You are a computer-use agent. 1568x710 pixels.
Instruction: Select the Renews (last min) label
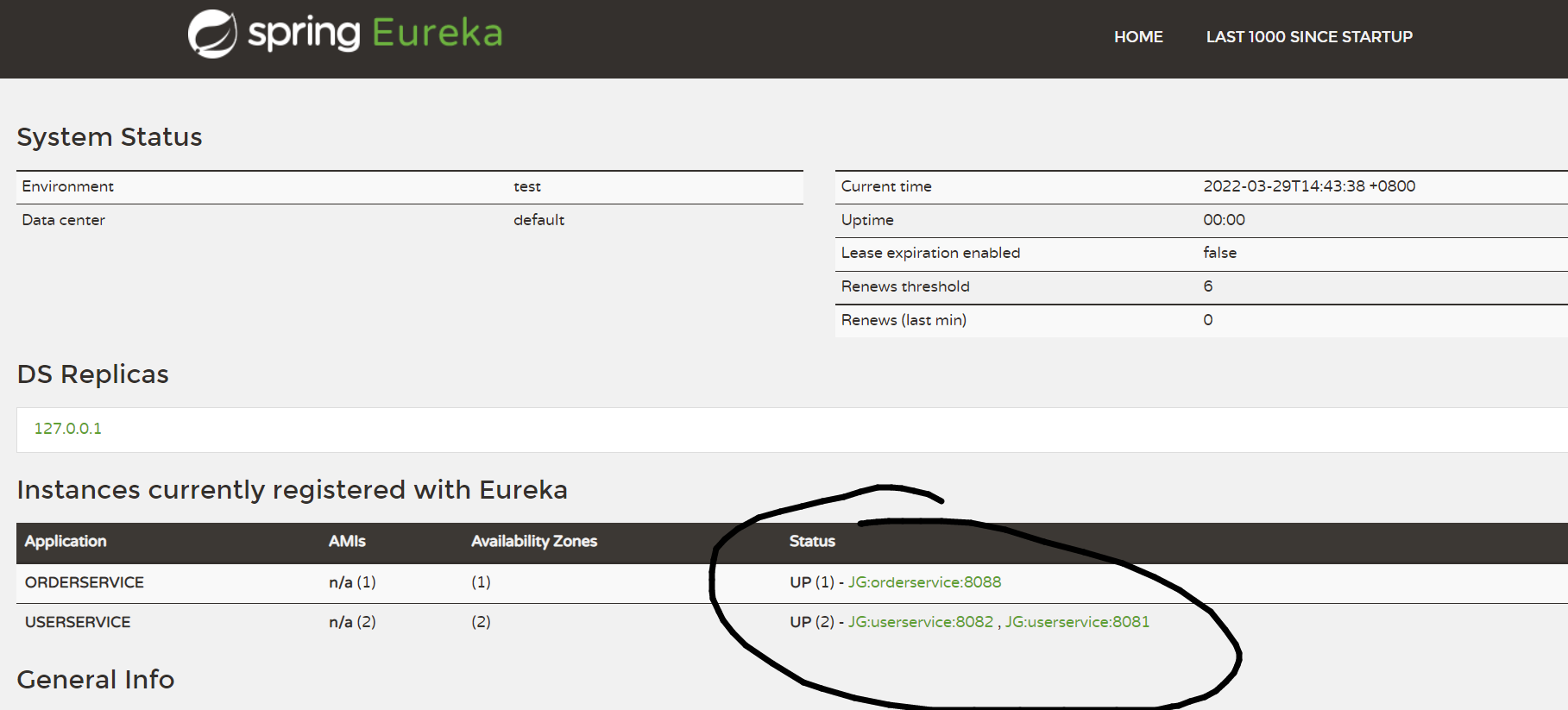click(x=904, y=320)
